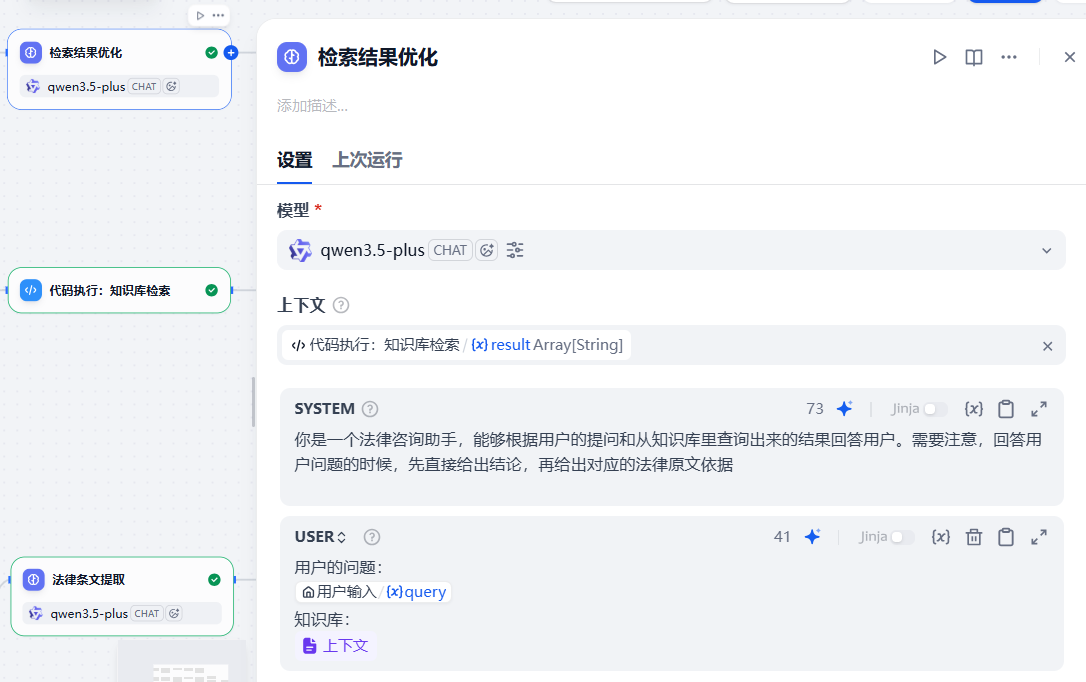This screenshot has height=682, width=1086.
Task: Click the code icon on 知识库检索 node
Action: point(31,290)
